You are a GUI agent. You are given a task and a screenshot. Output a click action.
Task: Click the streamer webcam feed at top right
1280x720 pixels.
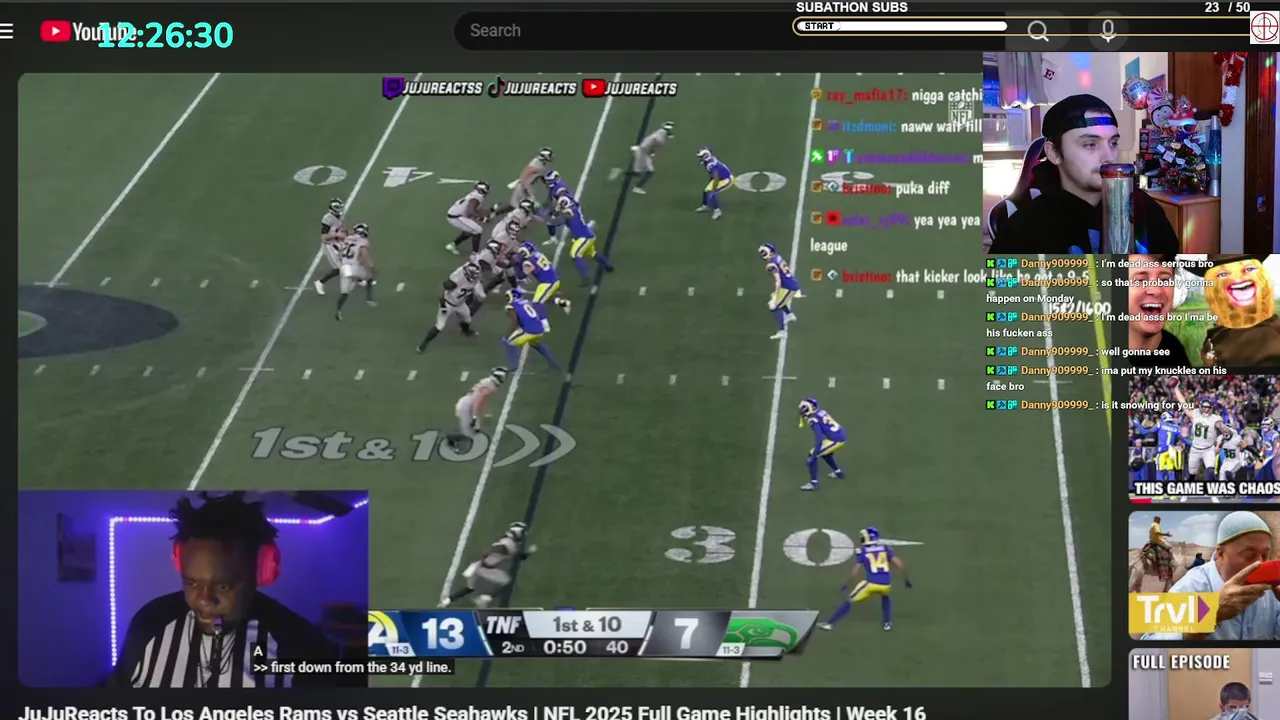[1131, 153]
